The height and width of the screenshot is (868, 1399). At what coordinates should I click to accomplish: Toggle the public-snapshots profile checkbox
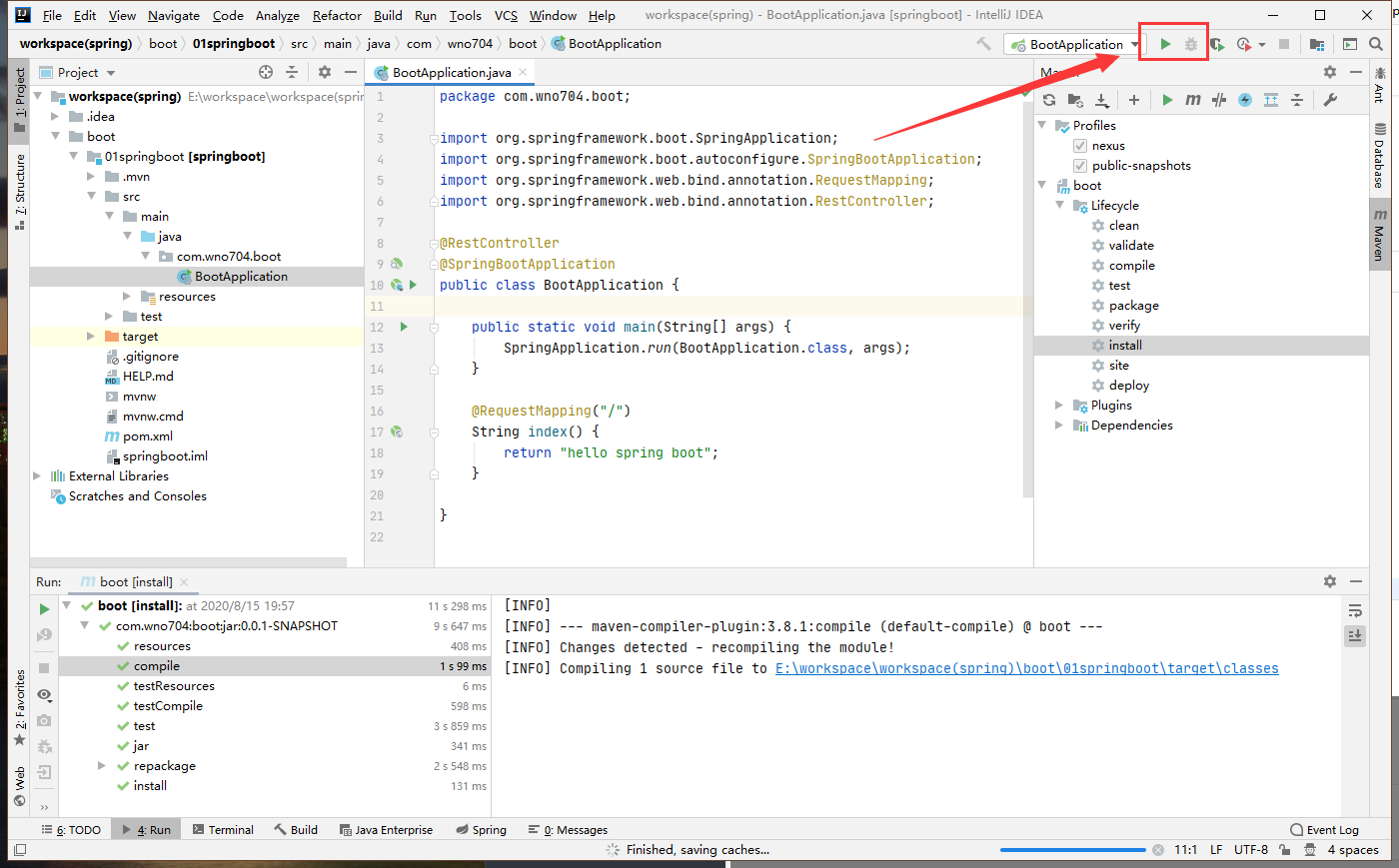point(1079,166)
